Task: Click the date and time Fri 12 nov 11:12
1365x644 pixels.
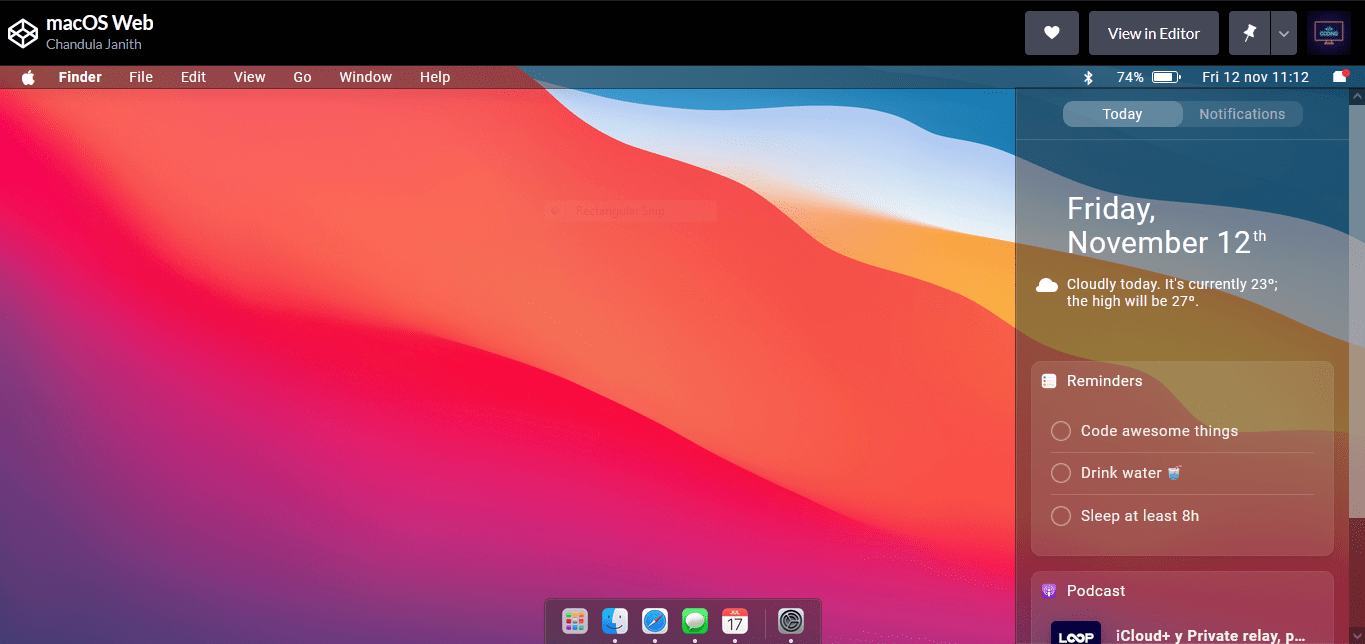Action: point(1255,77)
